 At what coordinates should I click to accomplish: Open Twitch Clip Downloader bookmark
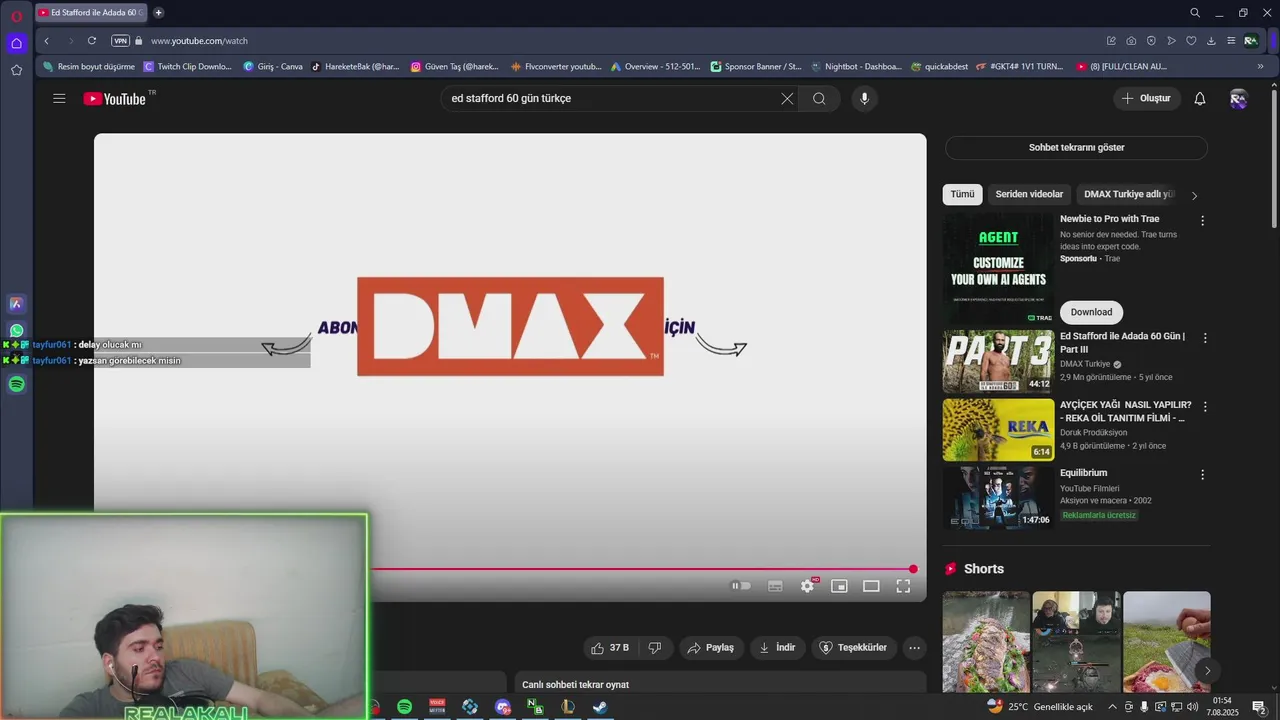[x=188, y=67]
